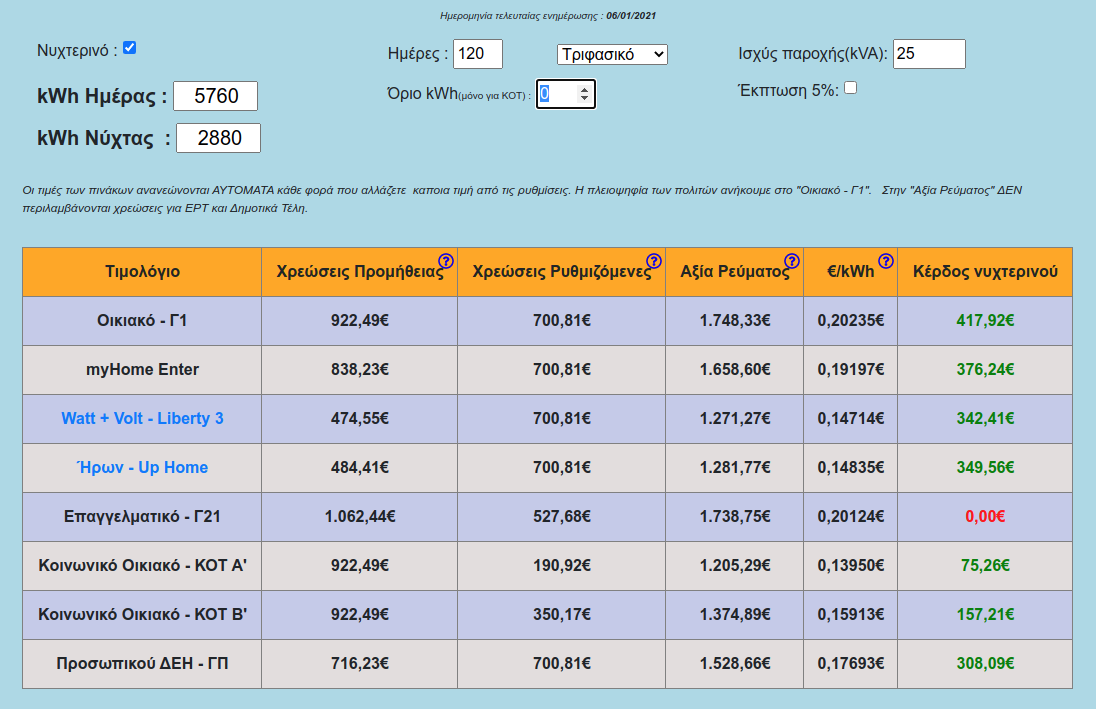Select the Επαγγελματικό - Γ21 row label
The height and width of the screenshot is (709, 1096).
coord(143,516)
